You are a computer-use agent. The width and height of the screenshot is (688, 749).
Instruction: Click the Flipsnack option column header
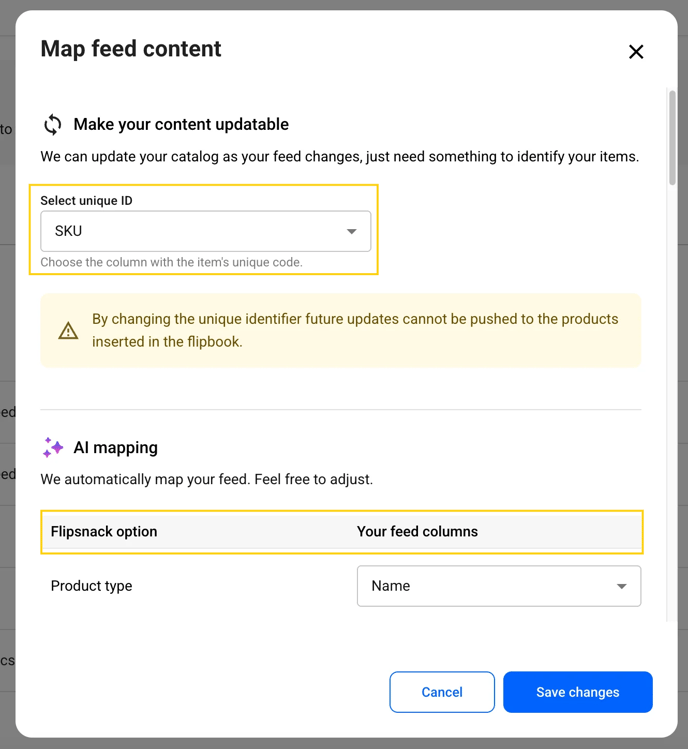(104, 531)
